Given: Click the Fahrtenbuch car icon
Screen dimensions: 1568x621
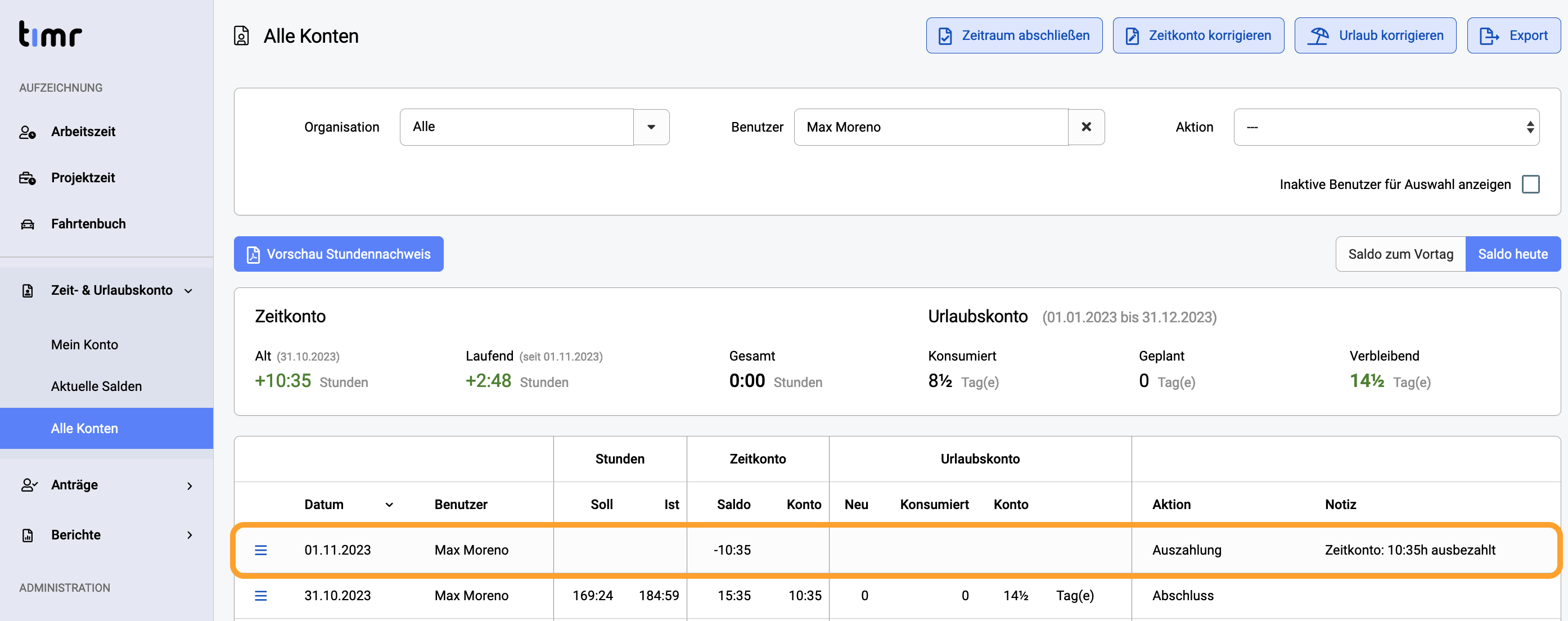Looking at the screenshot, I should pyautogui.click(x=28, y=224).
